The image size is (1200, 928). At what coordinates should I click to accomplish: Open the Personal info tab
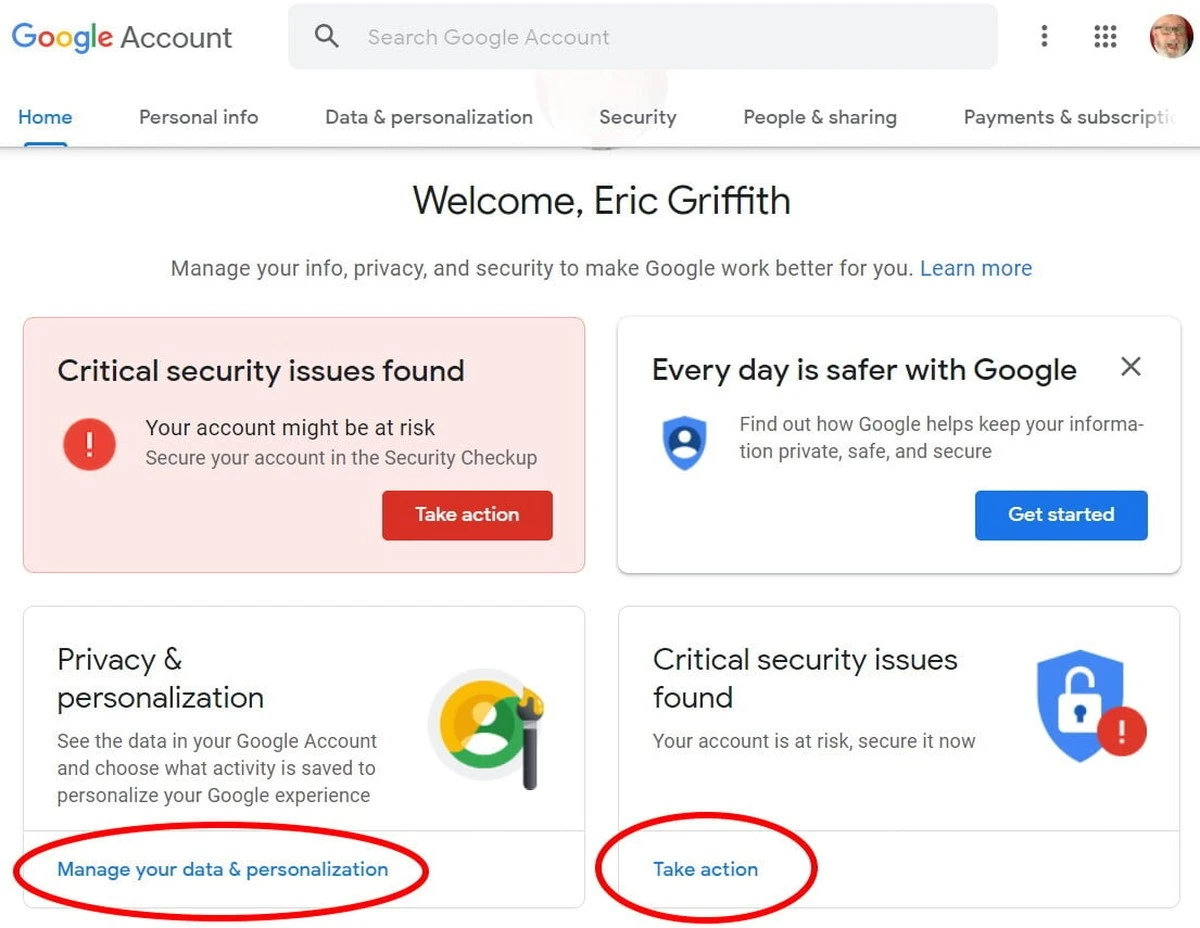[x=198, y=117]
